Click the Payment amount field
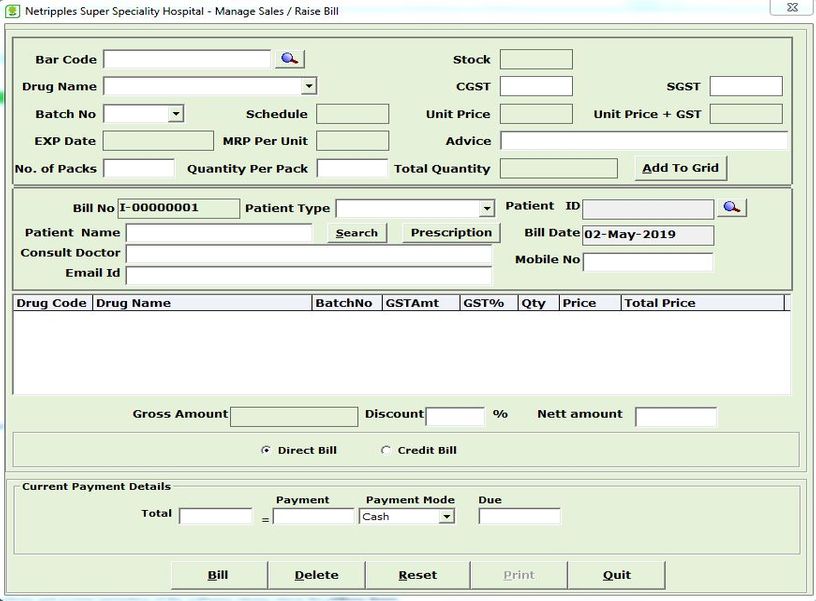This screenshot has height=601, width=816. coord(313,516)
